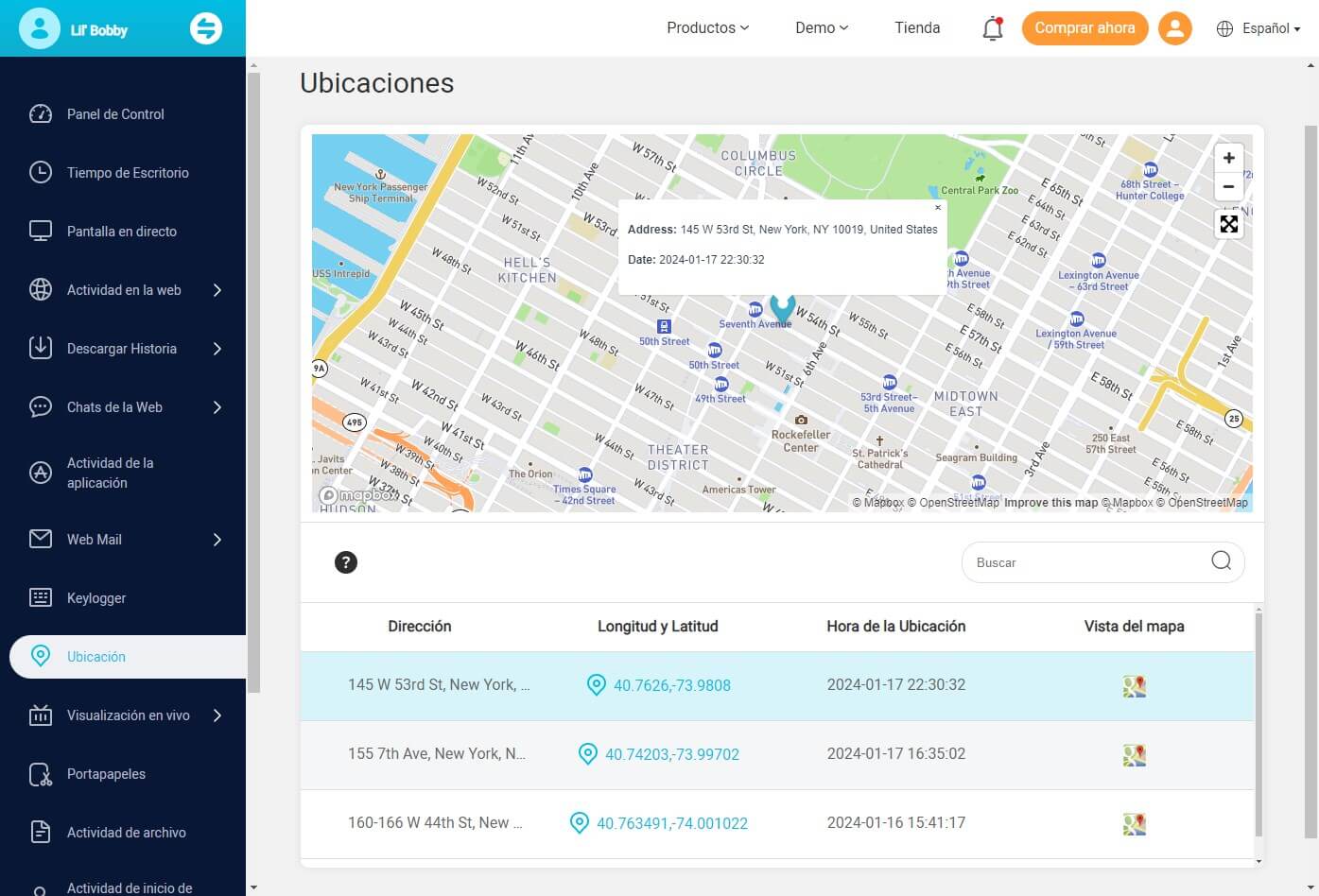Go to Tienda page
Image resolution: width=1319 pixels, height=896 pixels.
(x=917, y=28)
